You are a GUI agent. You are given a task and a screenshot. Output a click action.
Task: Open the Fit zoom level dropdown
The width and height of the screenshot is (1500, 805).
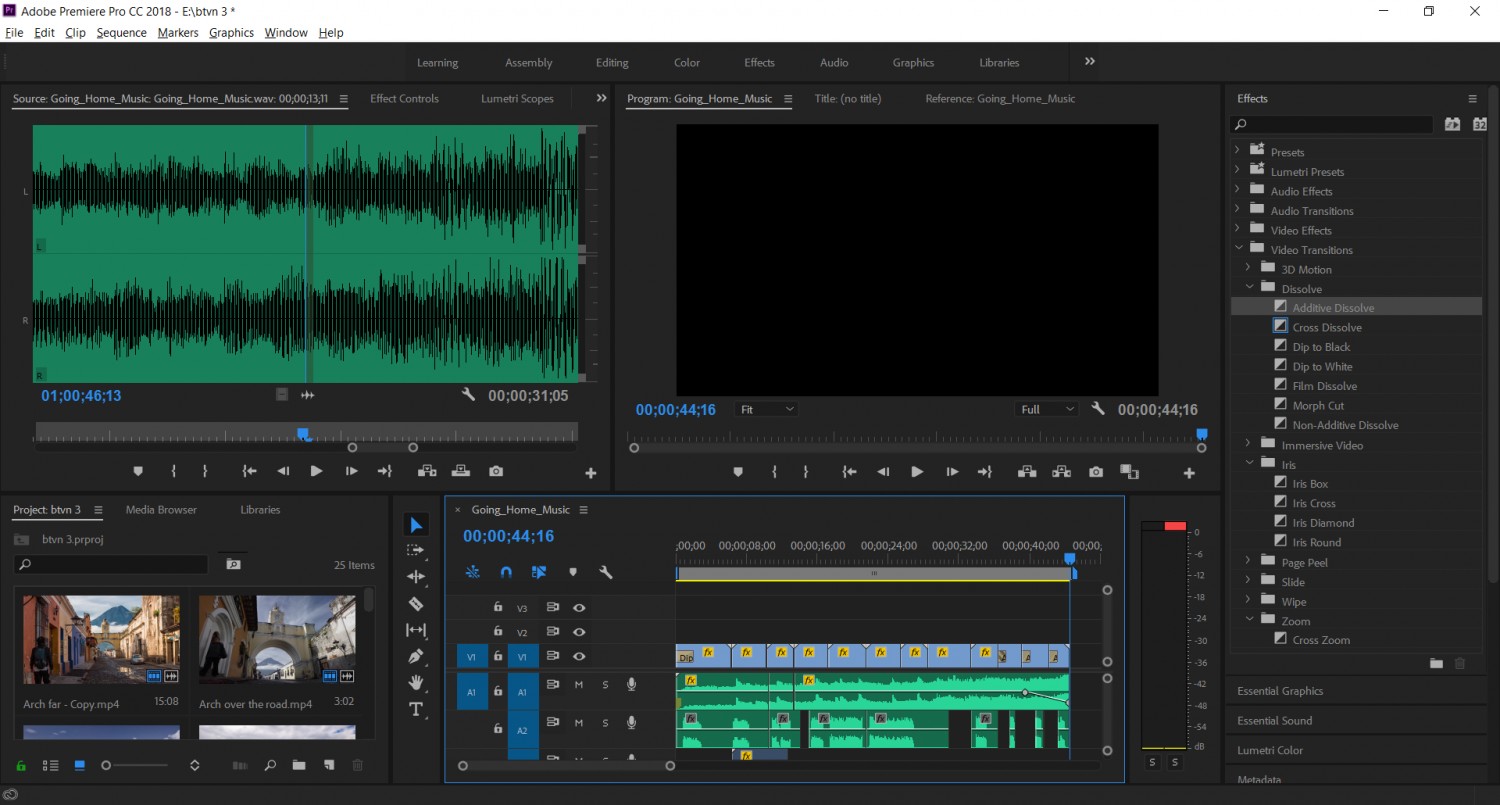[x=767, y=409]
